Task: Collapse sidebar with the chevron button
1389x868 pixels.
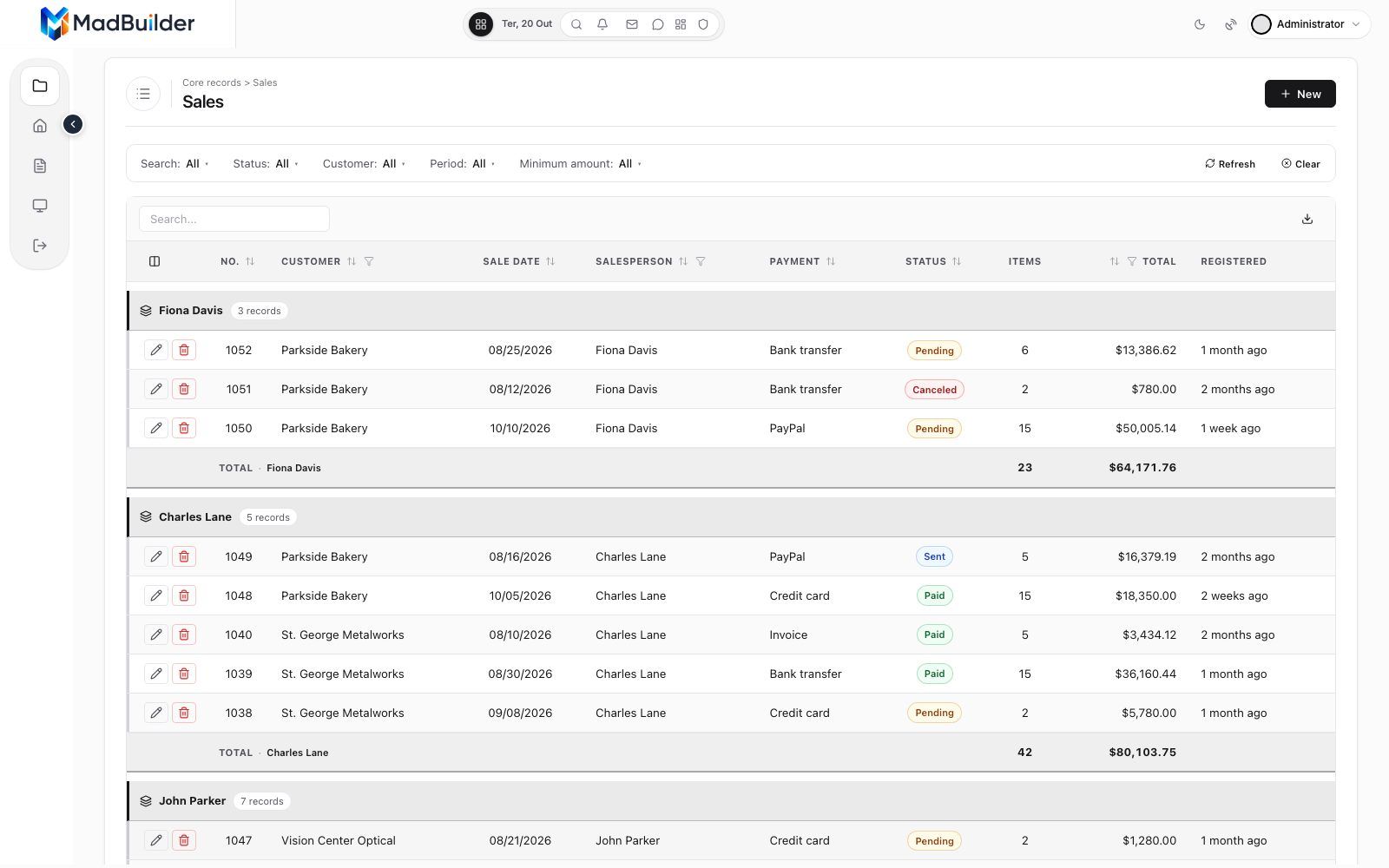Action: [x=73, y=124]
